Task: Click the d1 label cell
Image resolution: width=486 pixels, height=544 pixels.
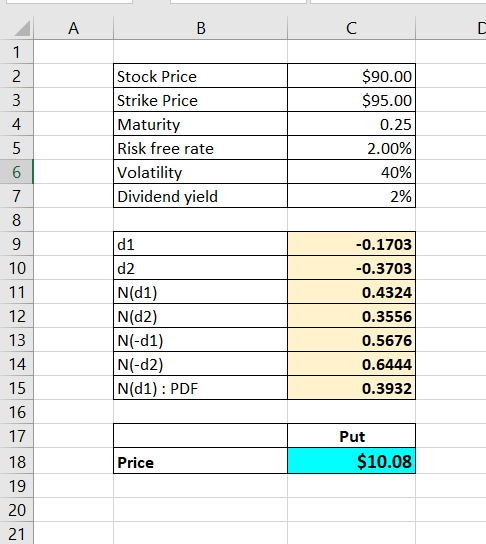Action: click(201, 244)
